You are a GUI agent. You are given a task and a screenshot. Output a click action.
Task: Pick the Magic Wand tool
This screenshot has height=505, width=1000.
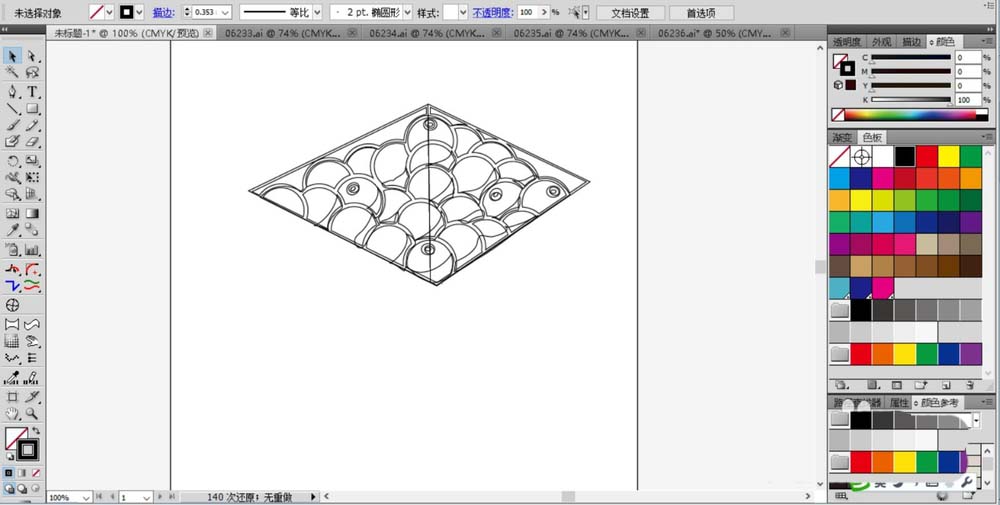click(x=13, y=73)
